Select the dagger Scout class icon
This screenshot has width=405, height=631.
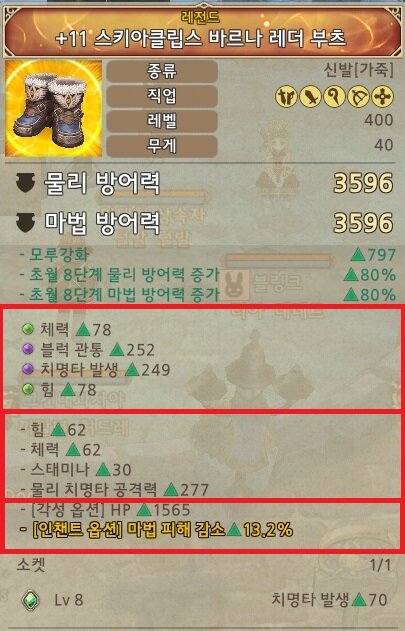310,97
